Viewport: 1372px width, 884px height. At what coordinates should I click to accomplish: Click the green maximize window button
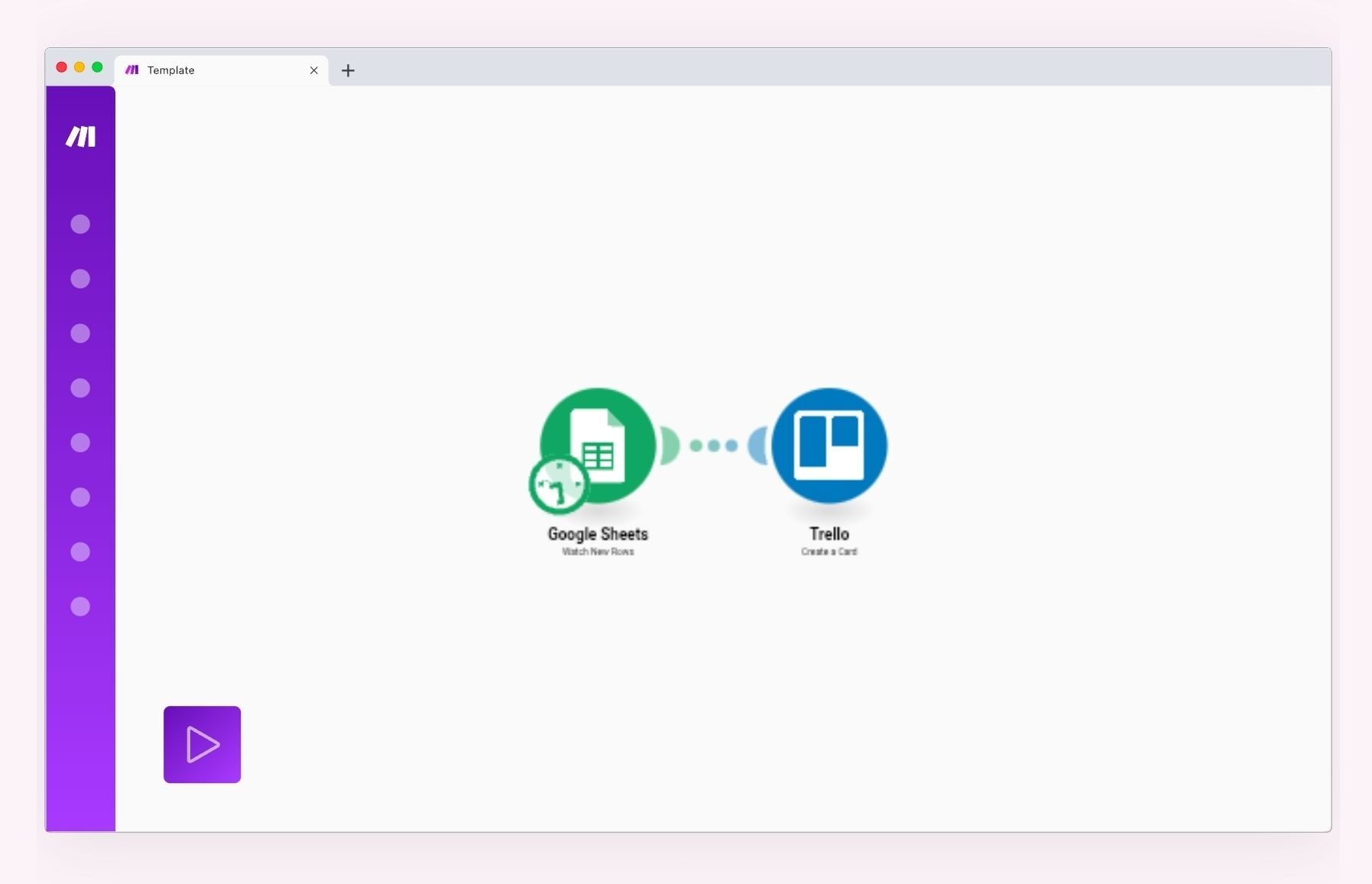point(97,67)
